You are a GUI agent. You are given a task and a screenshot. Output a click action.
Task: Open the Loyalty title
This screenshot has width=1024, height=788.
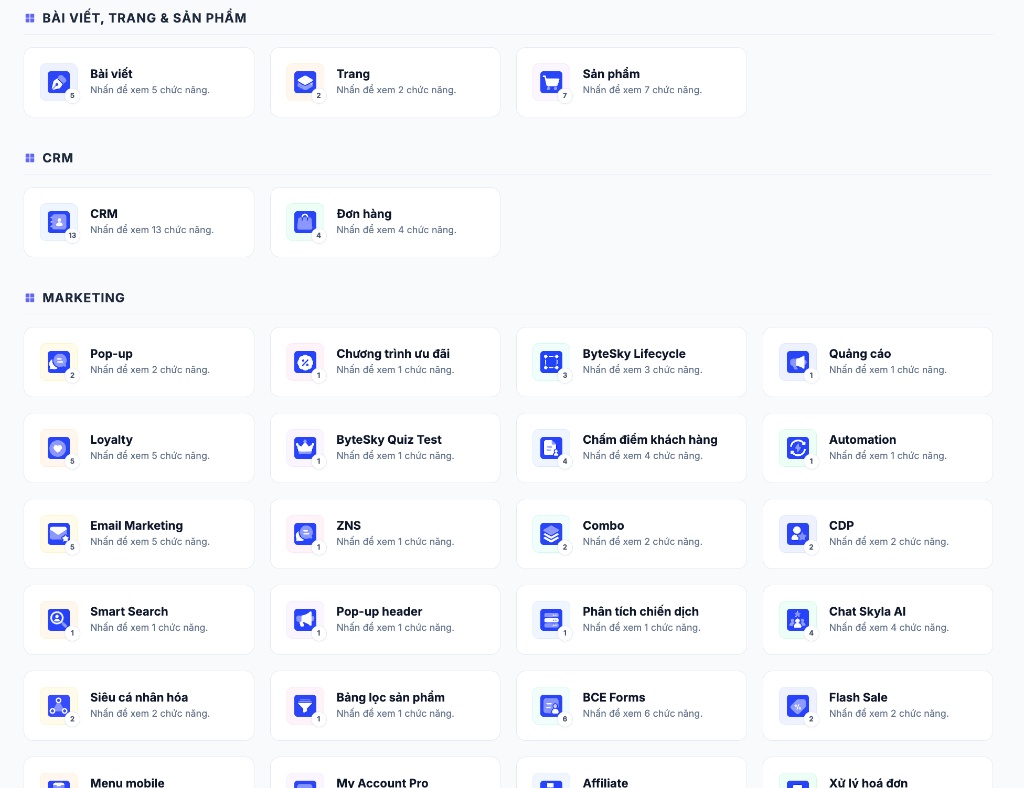(111, 439)
